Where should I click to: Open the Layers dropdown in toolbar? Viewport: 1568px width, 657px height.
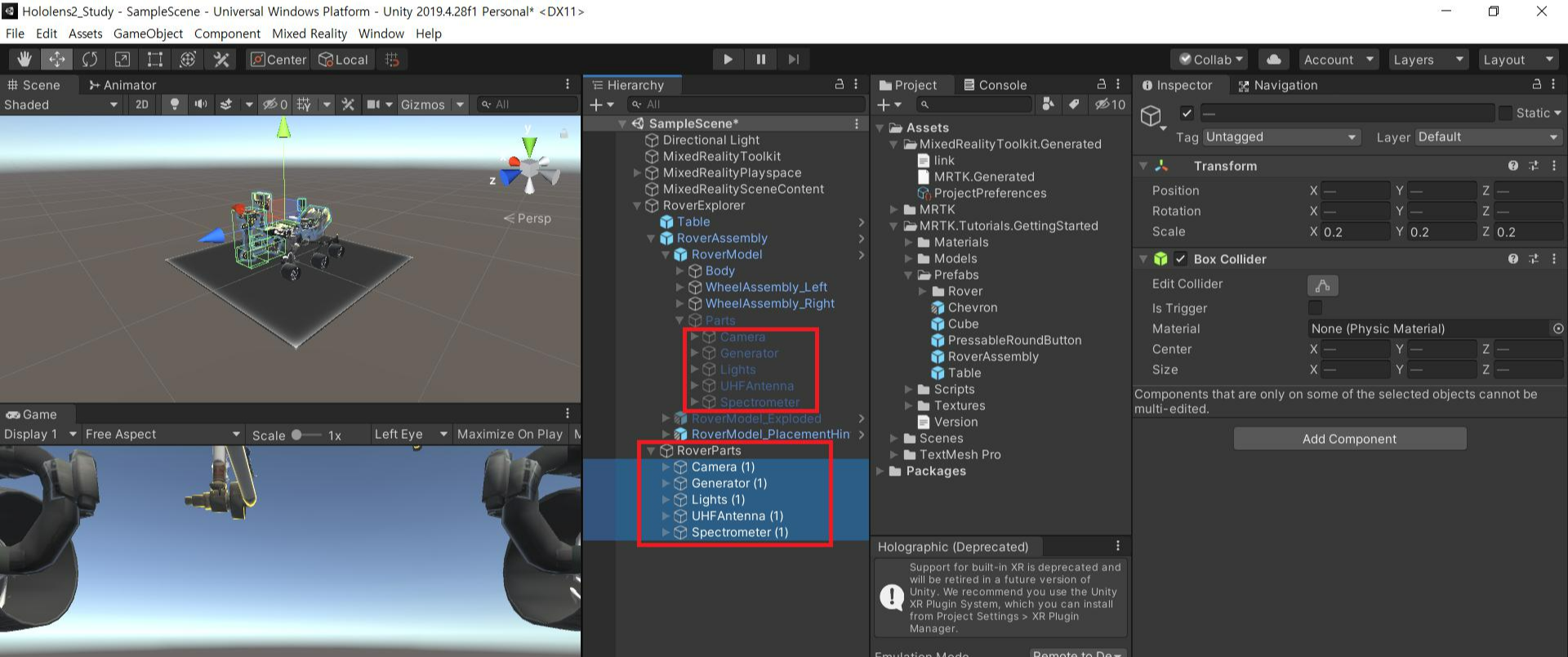point(1428,60)
